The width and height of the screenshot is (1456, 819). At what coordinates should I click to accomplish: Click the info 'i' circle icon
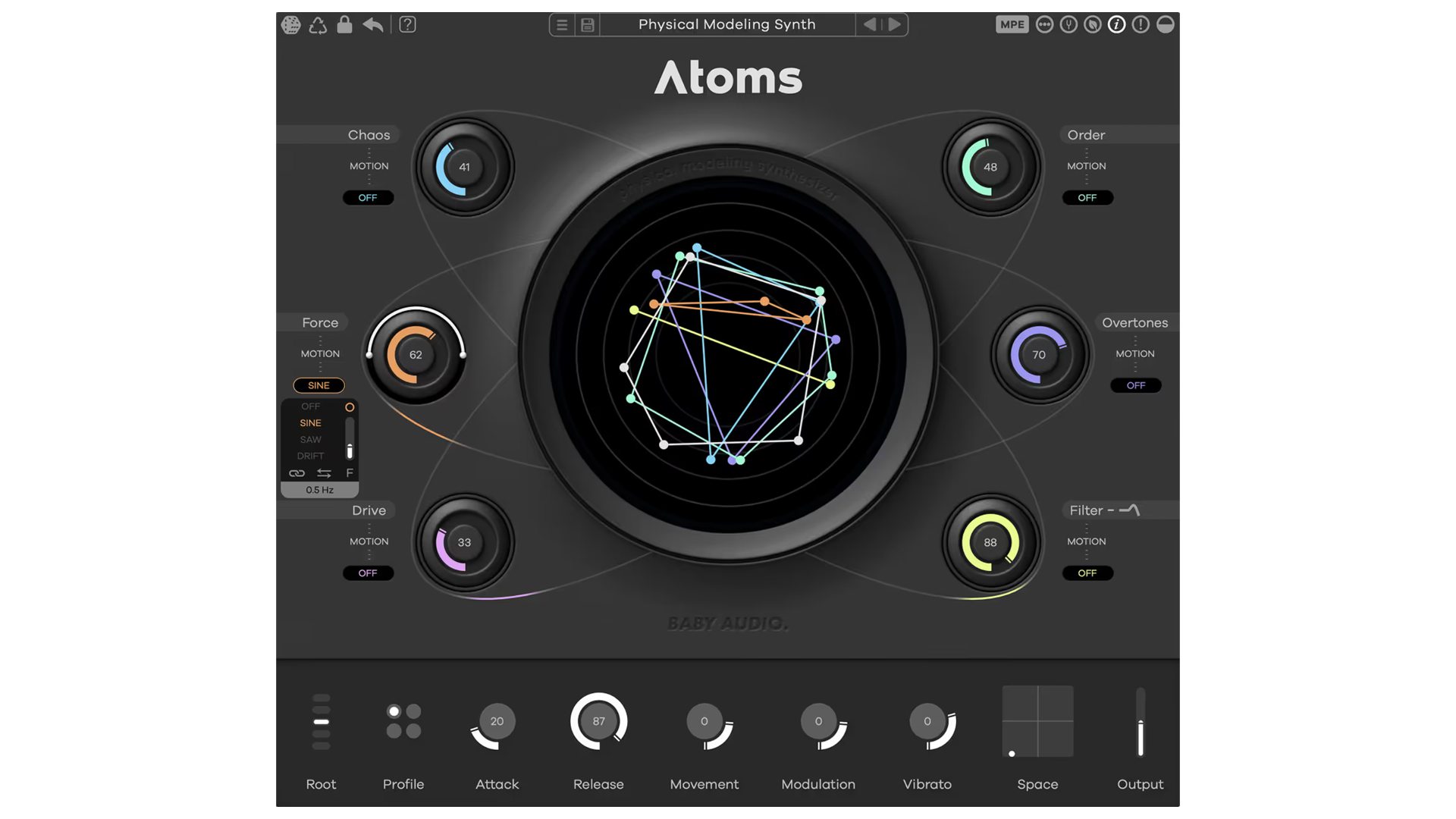(1116, 24)
